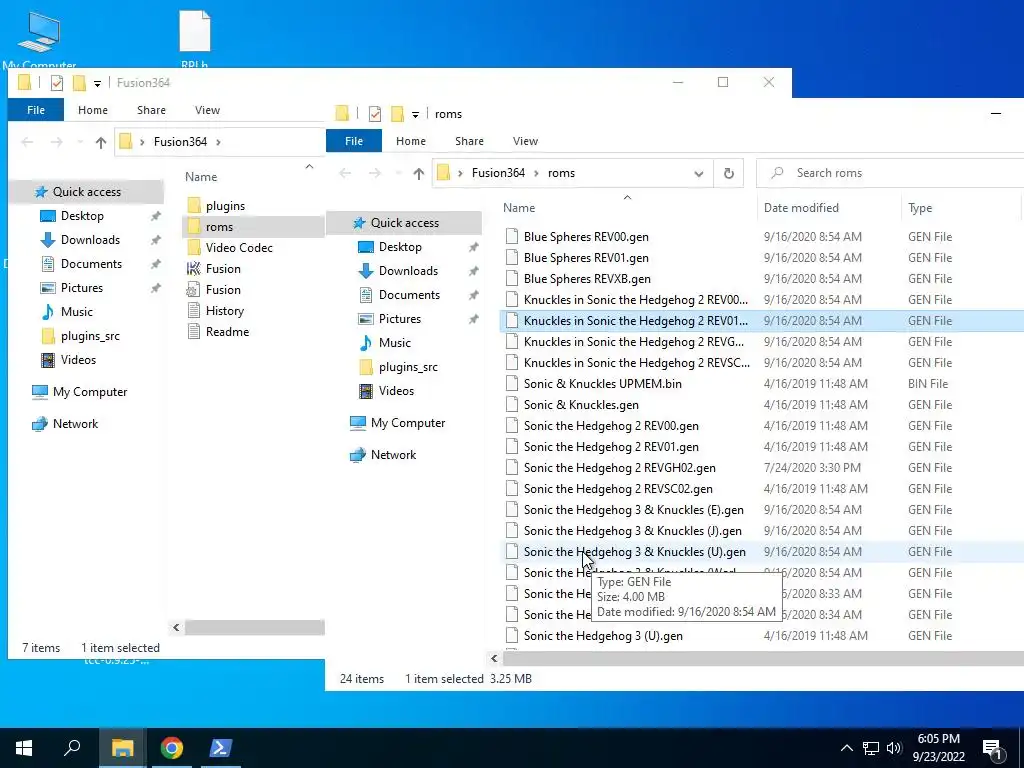Go forward in roms window navigation
Screen dimensions: 1024x768
pyautogui.click(x=375, y=173)
